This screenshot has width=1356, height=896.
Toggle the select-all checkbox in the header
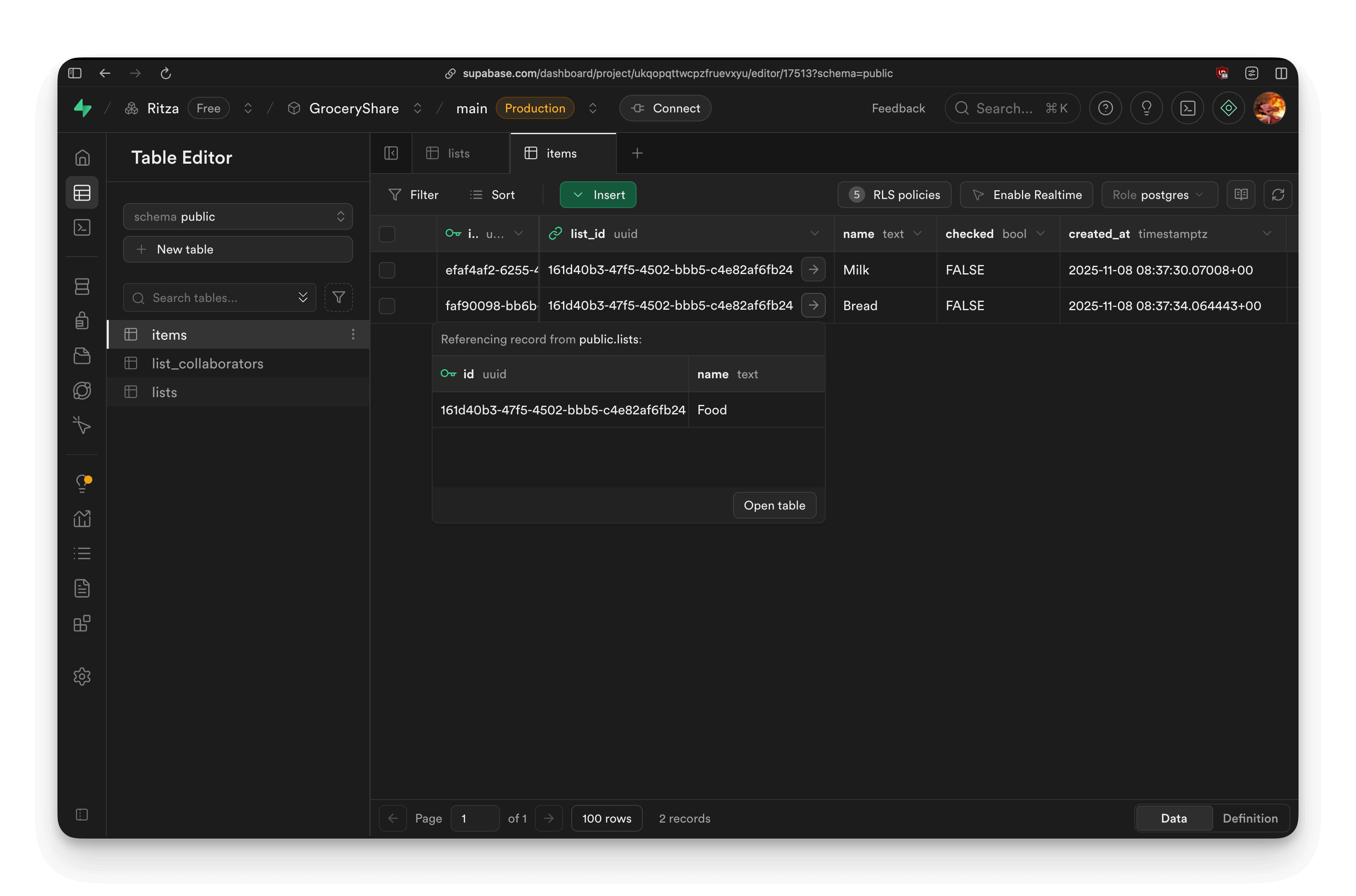coord(387,234)
